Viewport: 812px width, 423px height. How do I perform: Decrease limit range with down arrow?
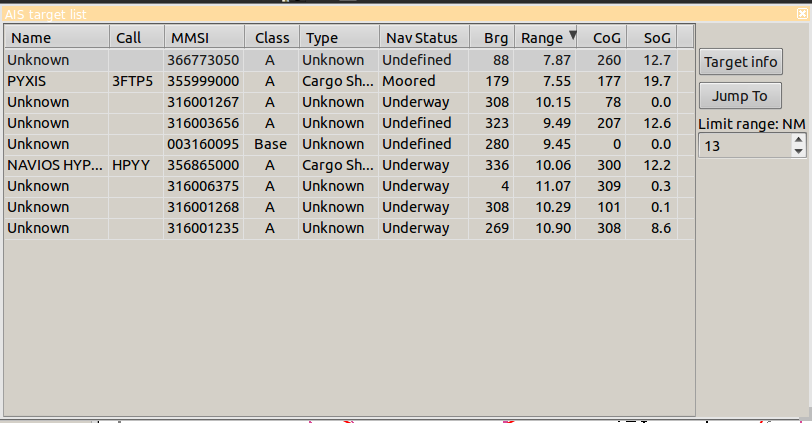point(798,152)
